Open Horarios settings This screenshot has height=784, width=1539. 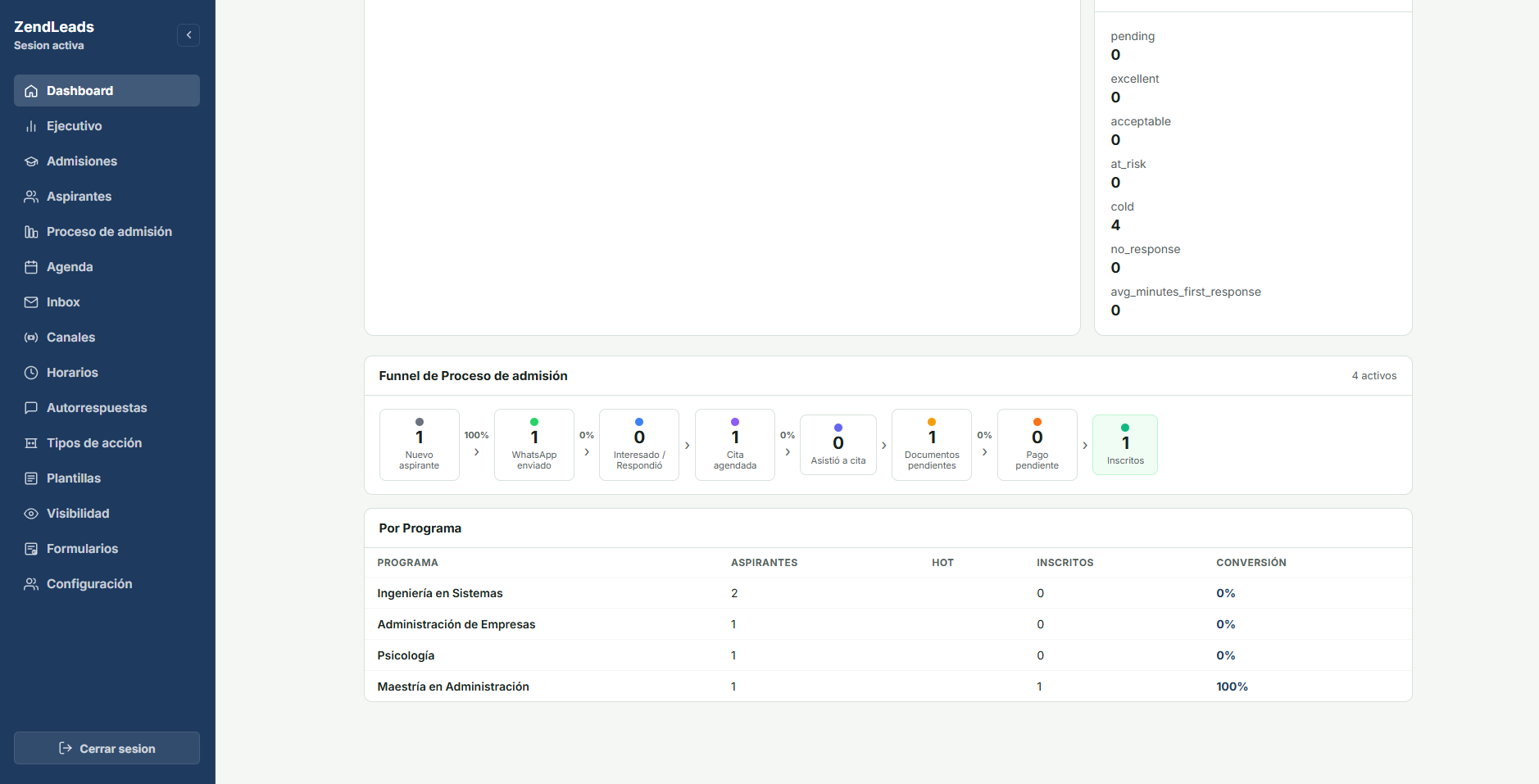(x=107, y=373)
